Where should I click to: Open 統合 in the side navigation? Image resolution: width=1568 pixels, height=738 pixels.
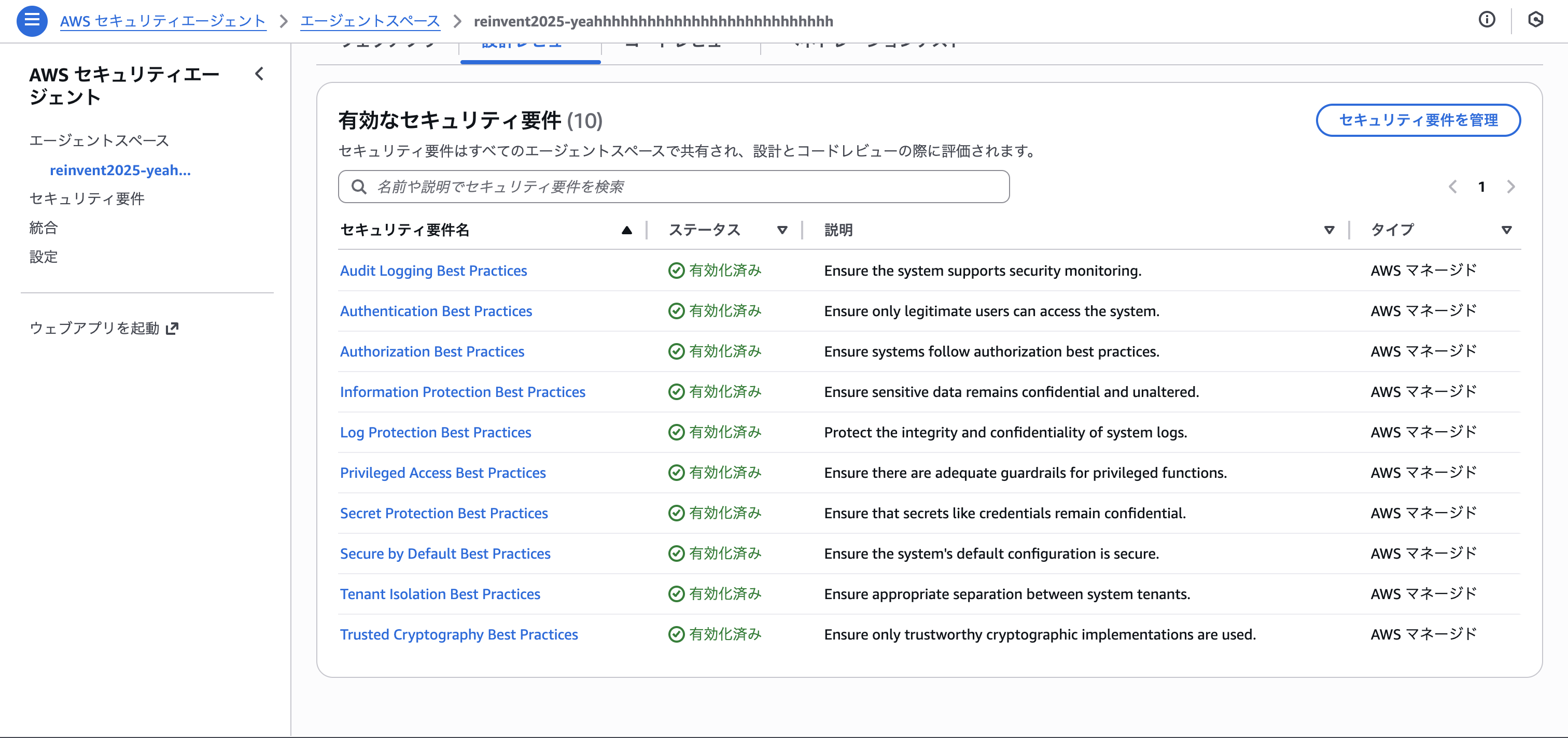click(44, 228)
